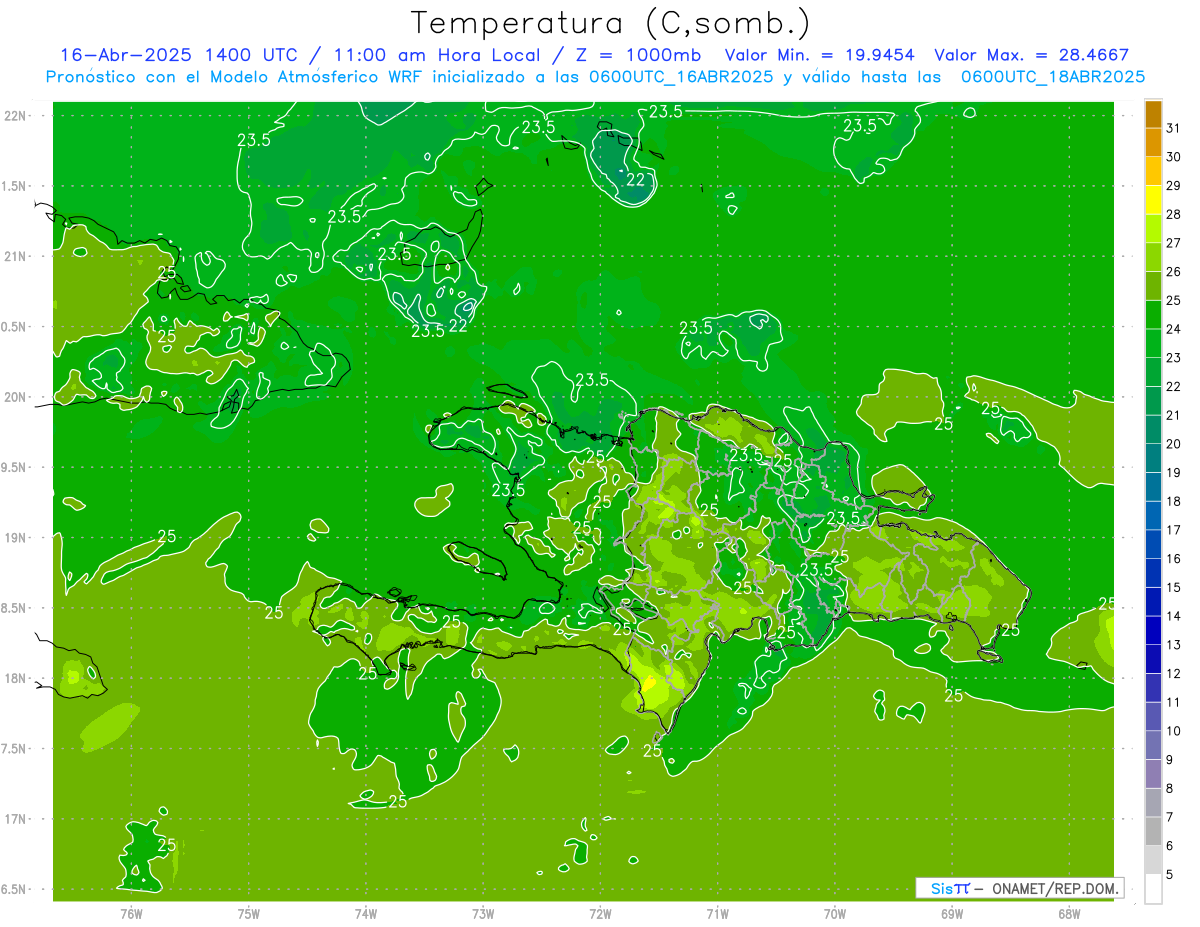The height and width of the screenshot is (927, 1200).
Task: Click the 'ONAMET/REP.DOM.' credit label
Action: [x=1054, y=888]
